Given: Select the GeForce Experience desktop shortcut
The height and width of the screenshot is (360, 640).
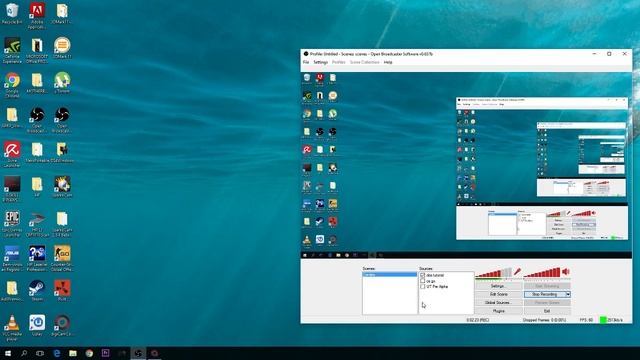Looking at the screenshot, I should (x=12, y=50).
